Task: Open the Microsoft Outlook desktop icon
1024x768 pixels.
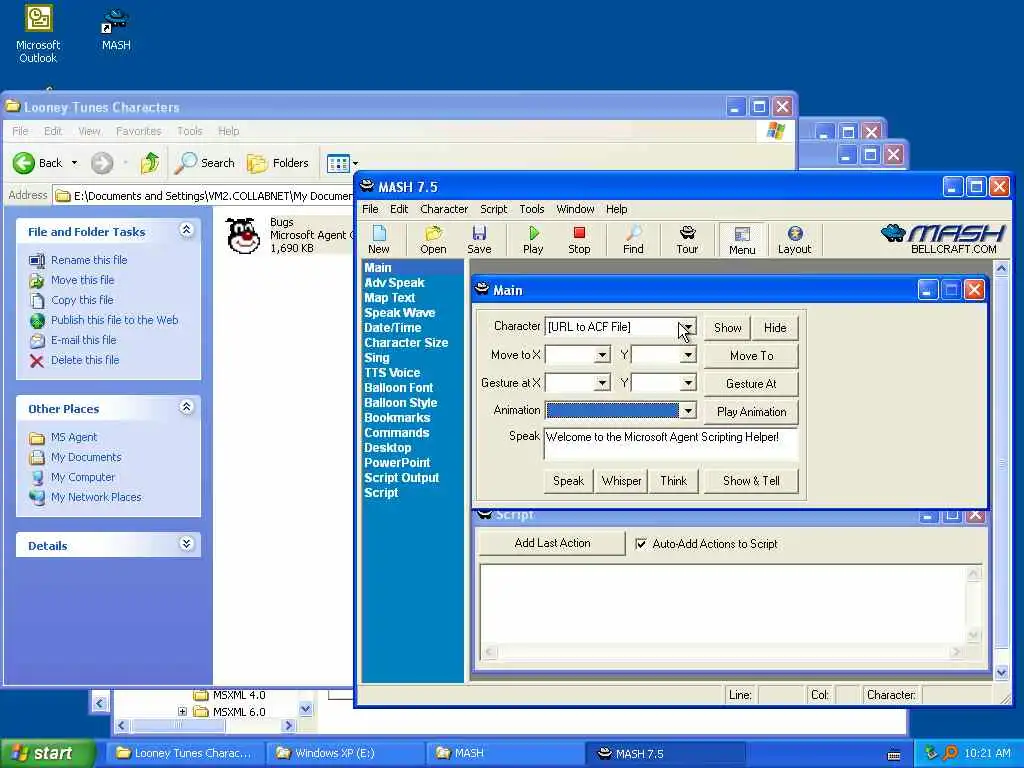Action: pos(38,35)
